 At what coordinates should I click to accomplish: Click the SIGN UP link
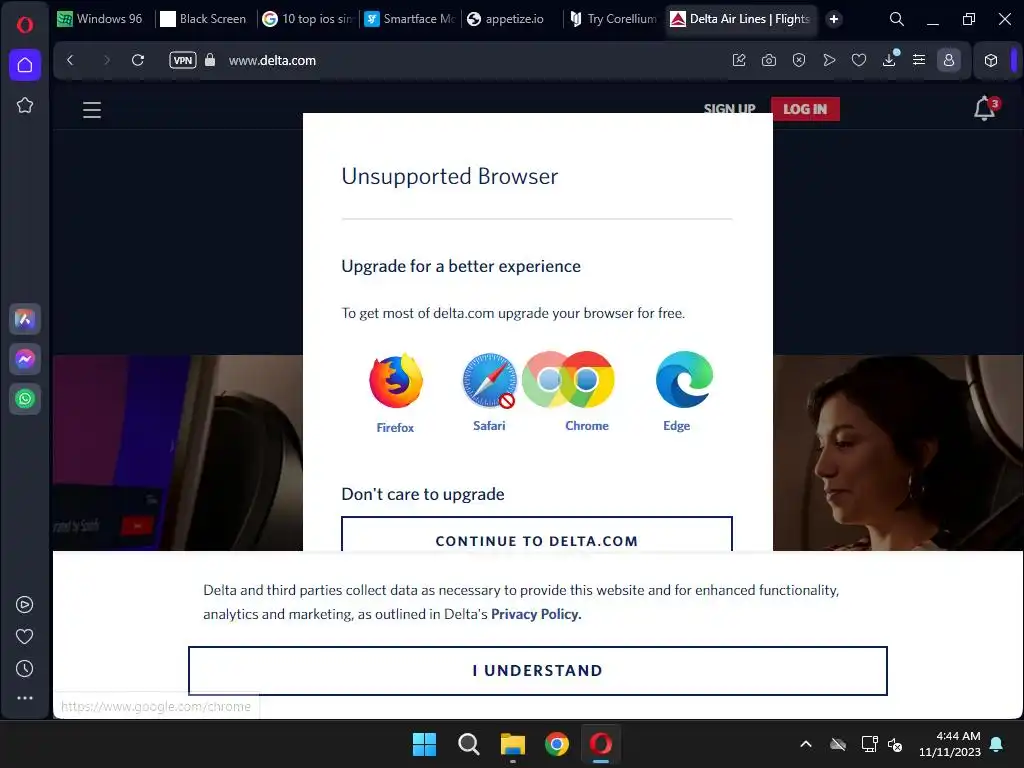pyautogui.click(x=729, y=108)
